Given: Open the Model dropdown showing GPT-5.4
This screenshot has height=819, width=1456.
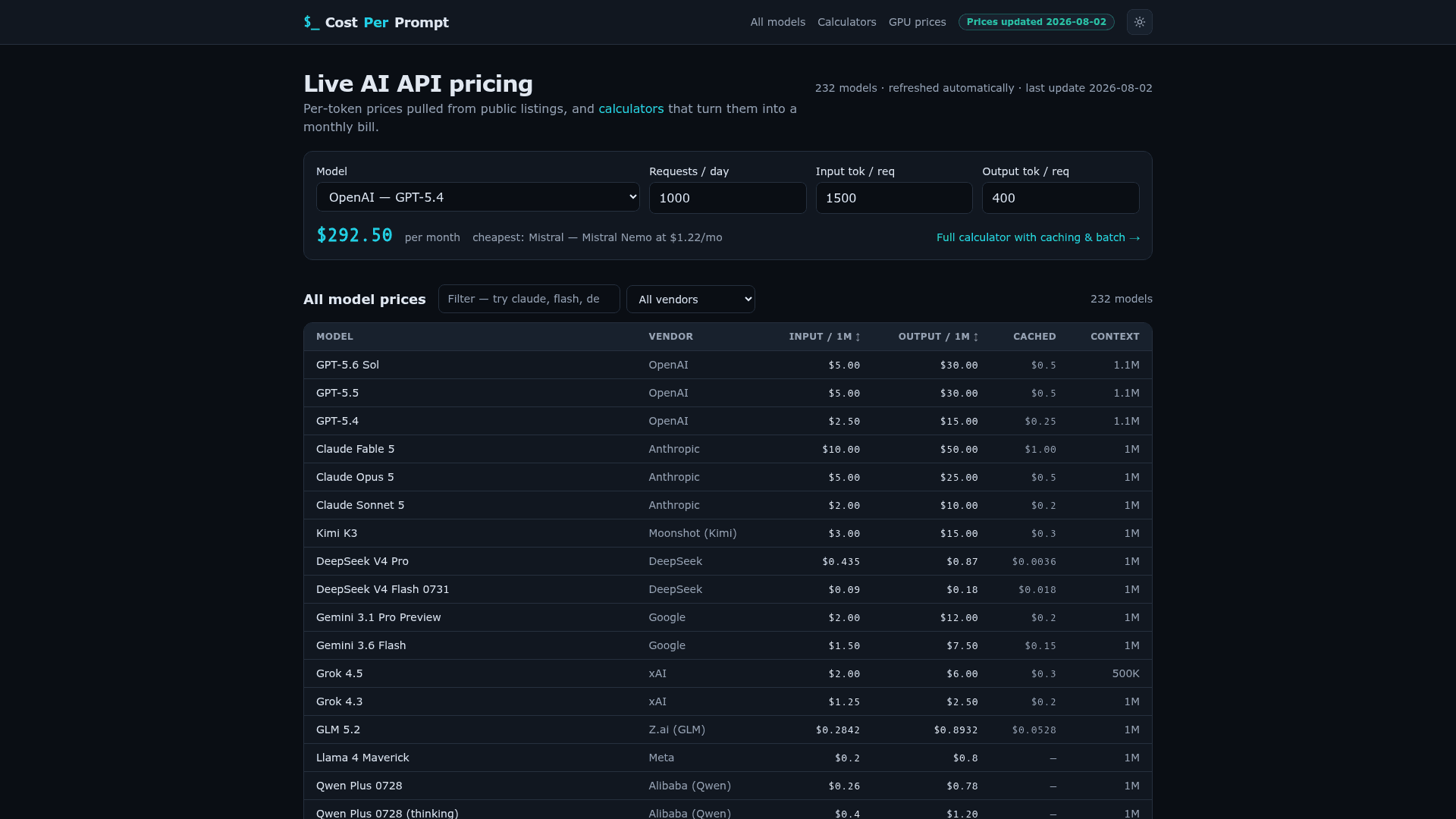Looking at the screenshot, I should pyautogui.click(x=478, y=197).
